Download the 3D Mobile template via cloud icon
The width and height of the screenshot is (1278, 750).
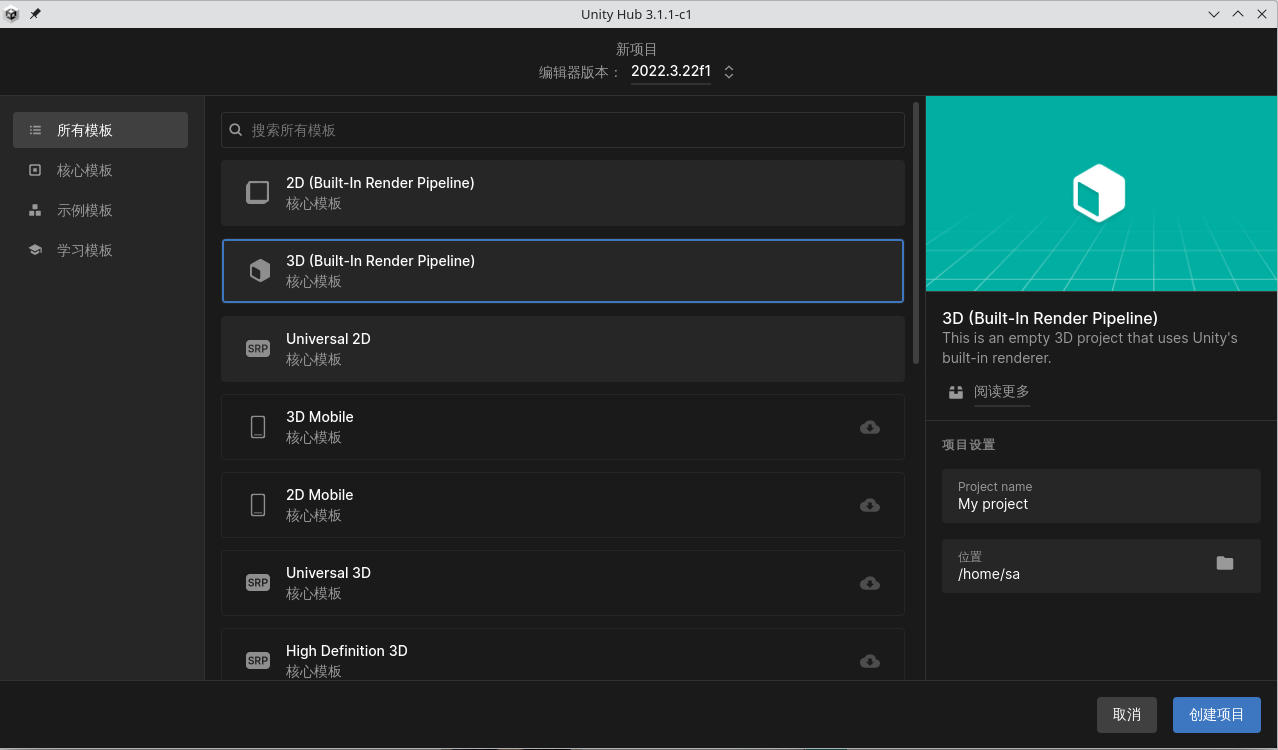(x=870, y=427)
